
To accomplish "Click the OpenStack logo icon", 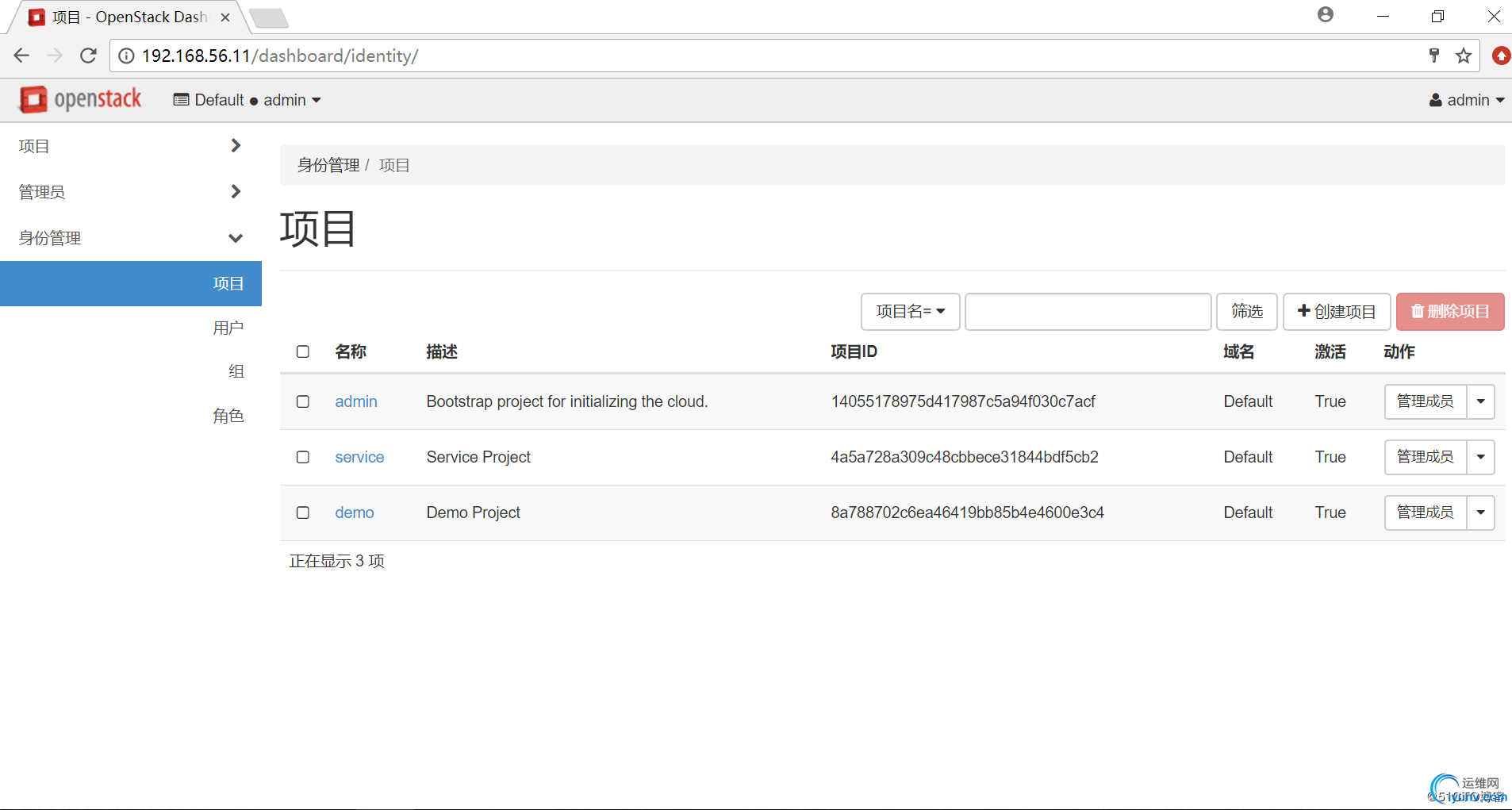I will pos(33,100).
